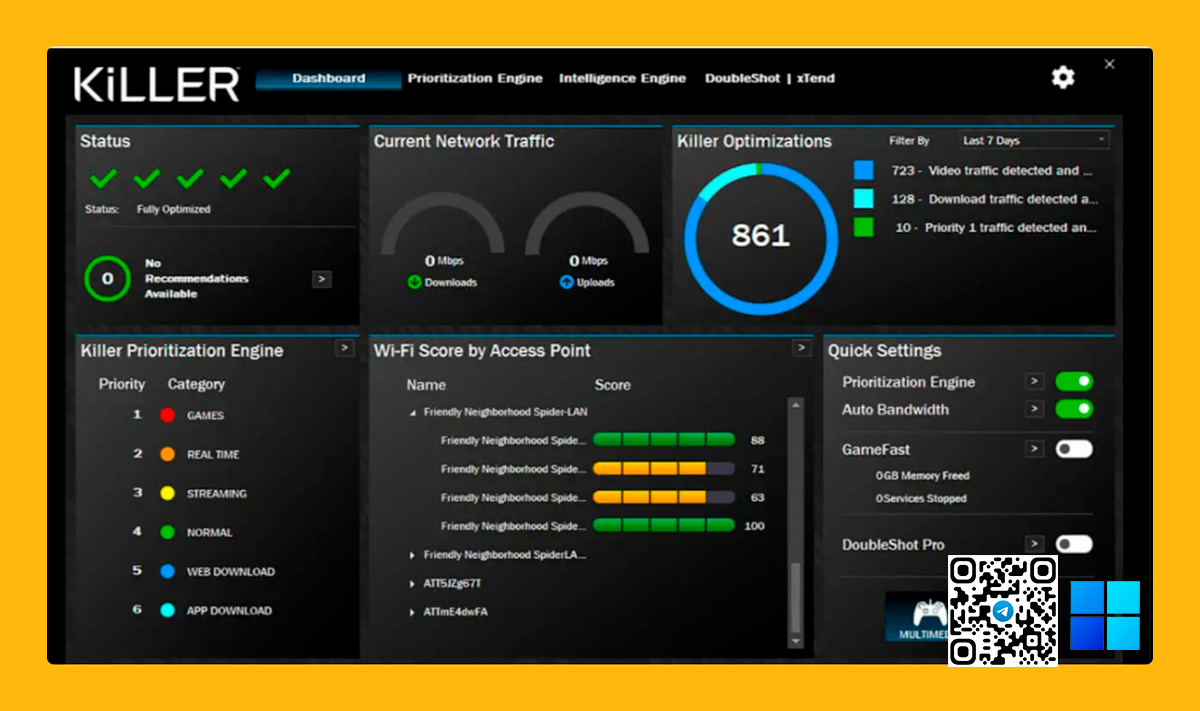Collapse Friendly Neighborhood Spider-LAN group
The width and height of the screenshot is (1200, 711).
click(412, 412)
